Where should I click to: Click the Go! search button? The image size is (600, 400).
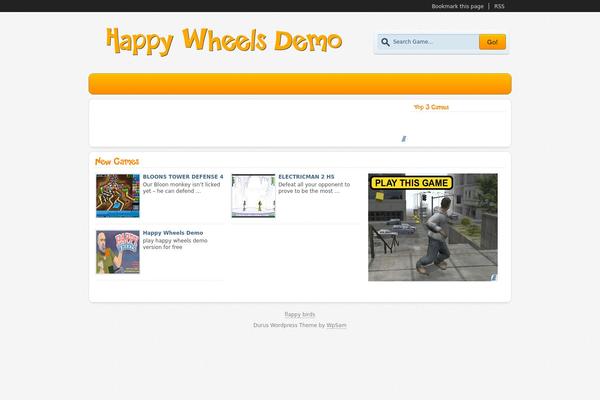[x=492, y=42]
